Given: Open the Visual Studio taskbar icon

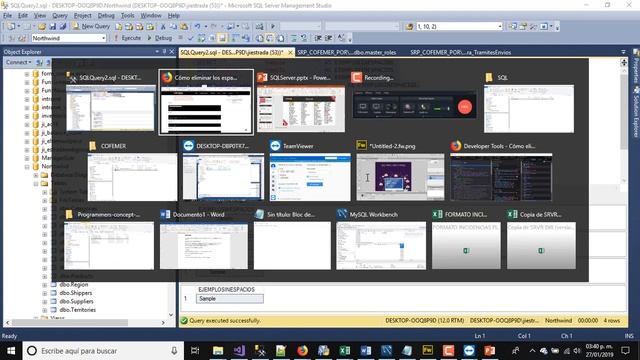Looking at the screenshot, I should tap(239, 351).
